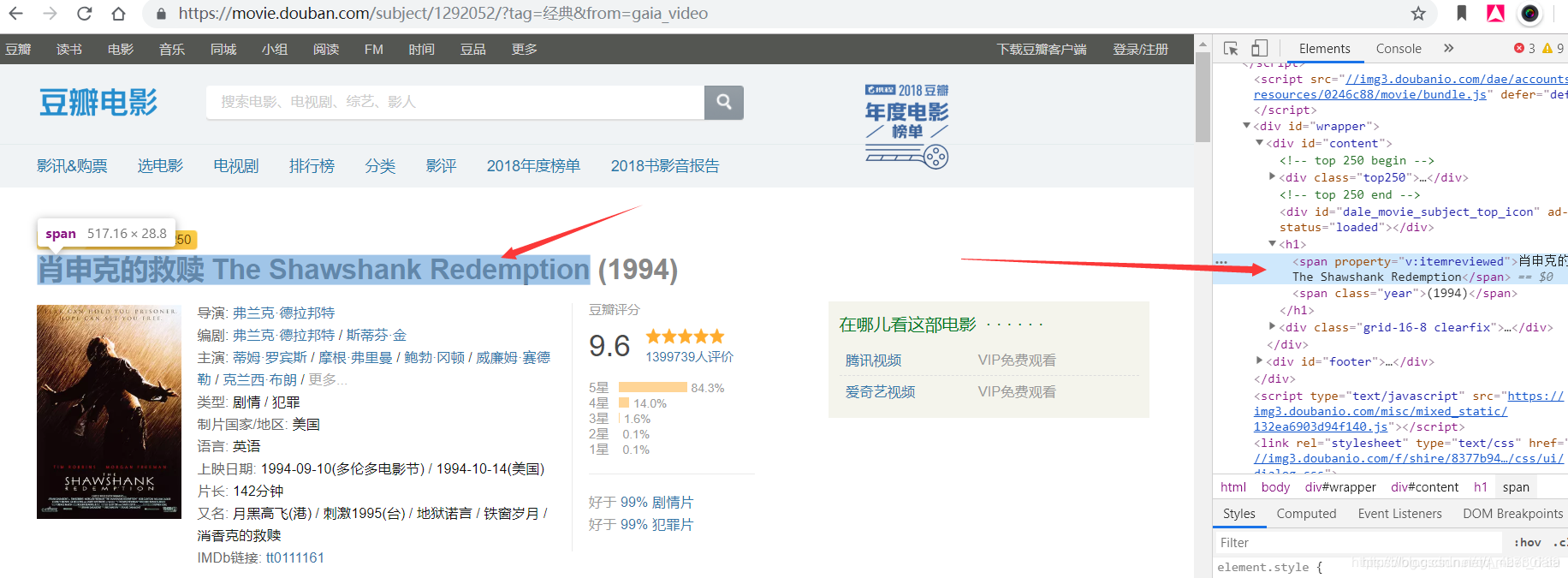The height and width of the screenshot is (578, 1568).
Task: Select html in DOM breadcrumb
Action: pos(1233,486)
